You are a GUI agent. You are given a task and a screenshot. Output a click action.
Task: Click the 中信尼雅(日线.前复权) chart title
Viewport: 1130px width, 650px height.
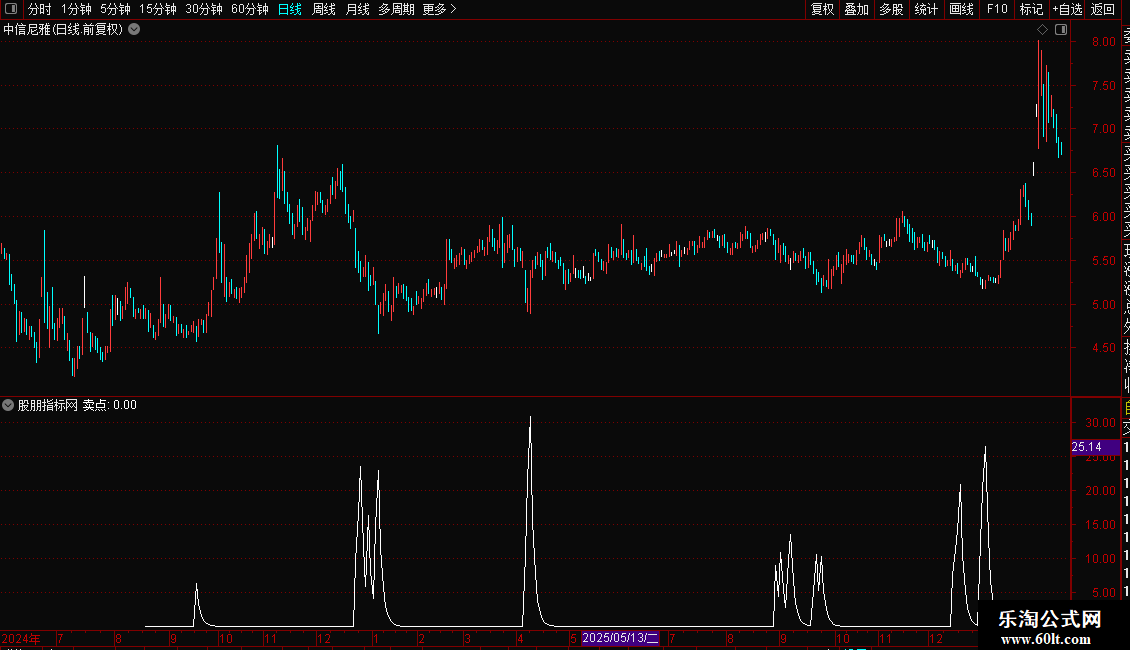coord(63,30)
